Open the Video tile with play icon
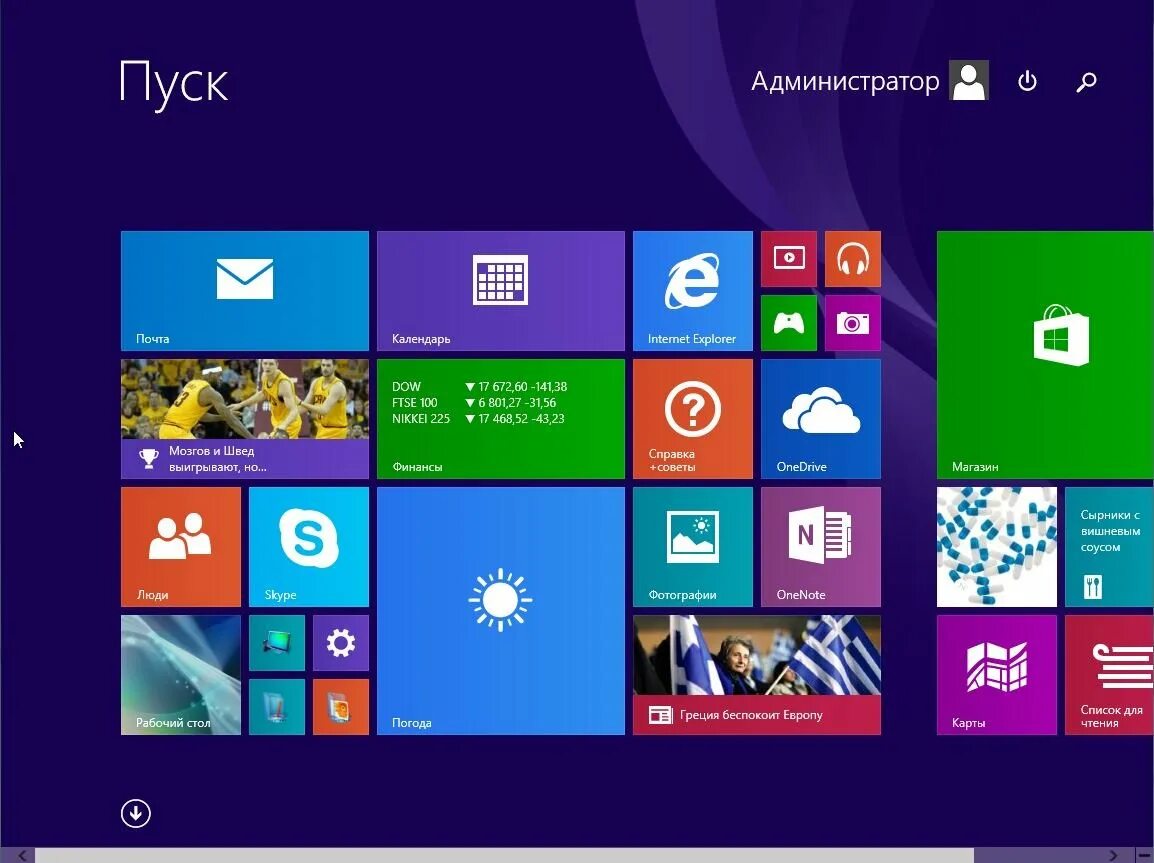 [789, 259]
